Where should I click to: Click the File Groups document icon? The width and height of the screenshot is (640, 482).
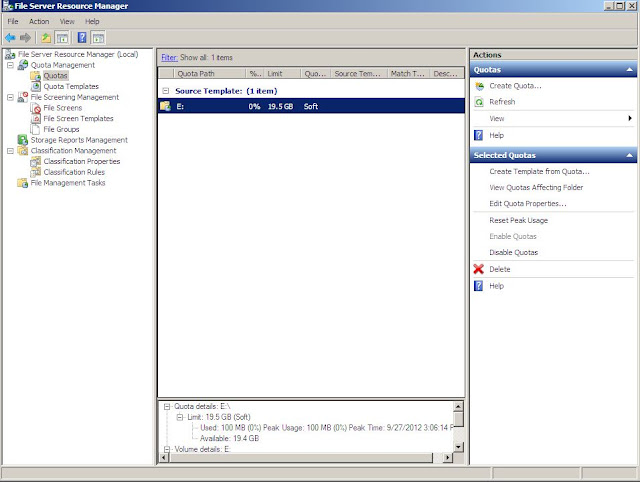pos(36,129)
